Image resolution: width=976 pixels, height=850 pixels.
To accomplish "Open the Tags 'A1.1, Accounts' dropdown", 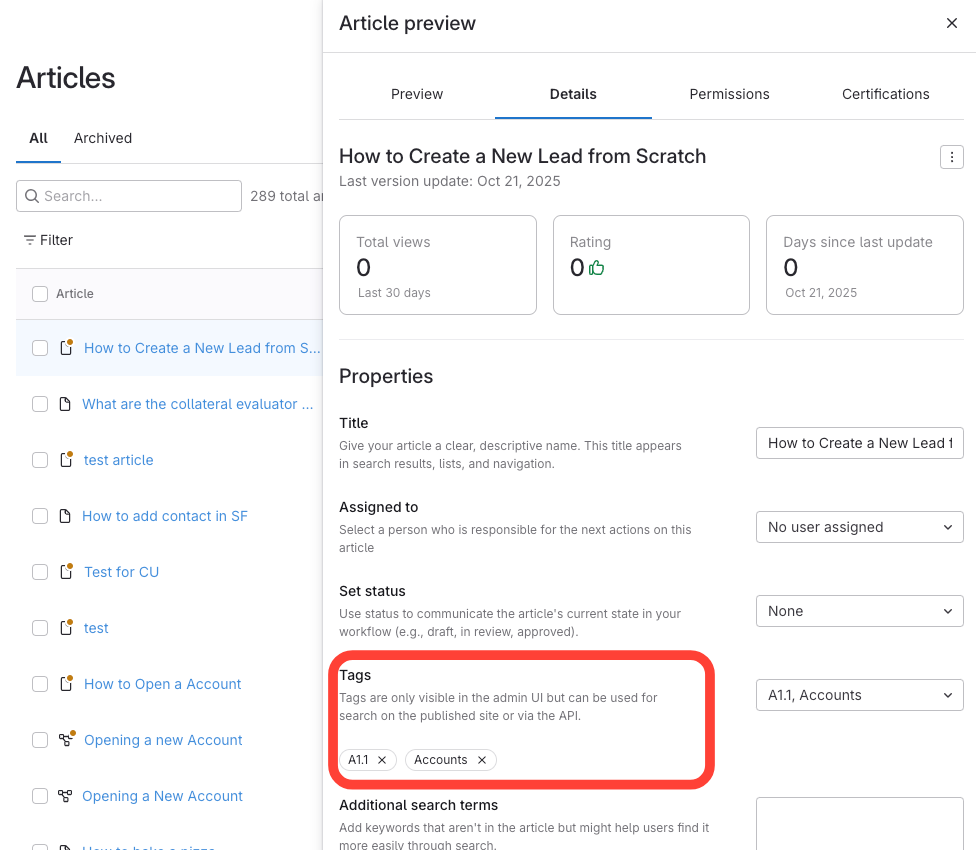I will [860, 695].
